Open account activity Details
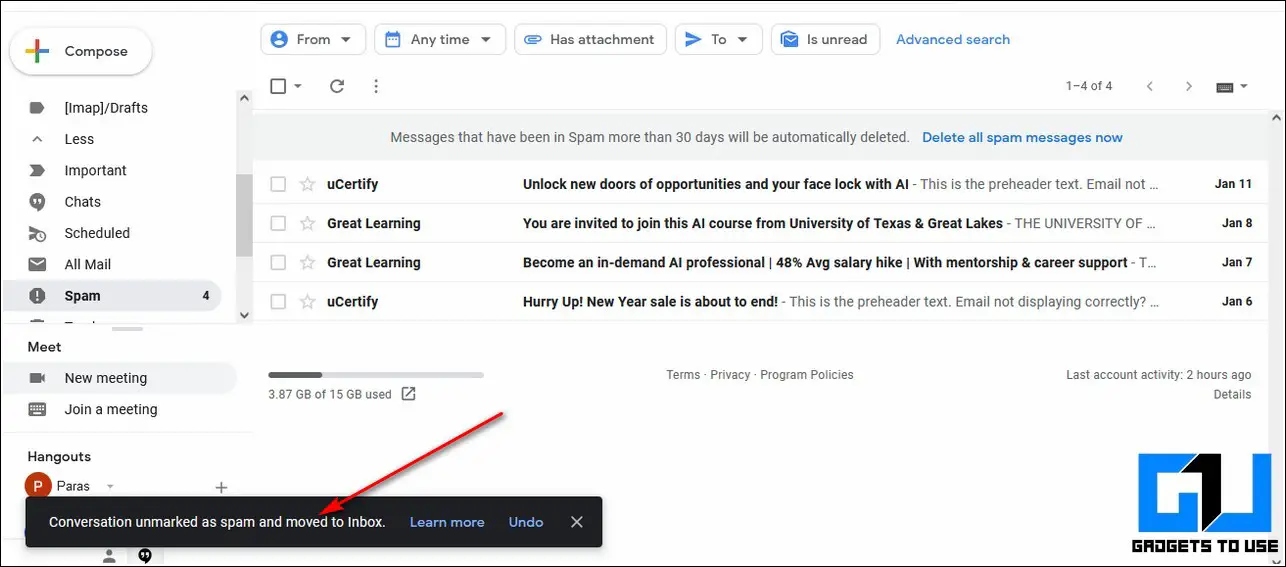Image resolution: width=1286 pixels, height=567 pixels. pyautogui.click(x=1232, y=395)
